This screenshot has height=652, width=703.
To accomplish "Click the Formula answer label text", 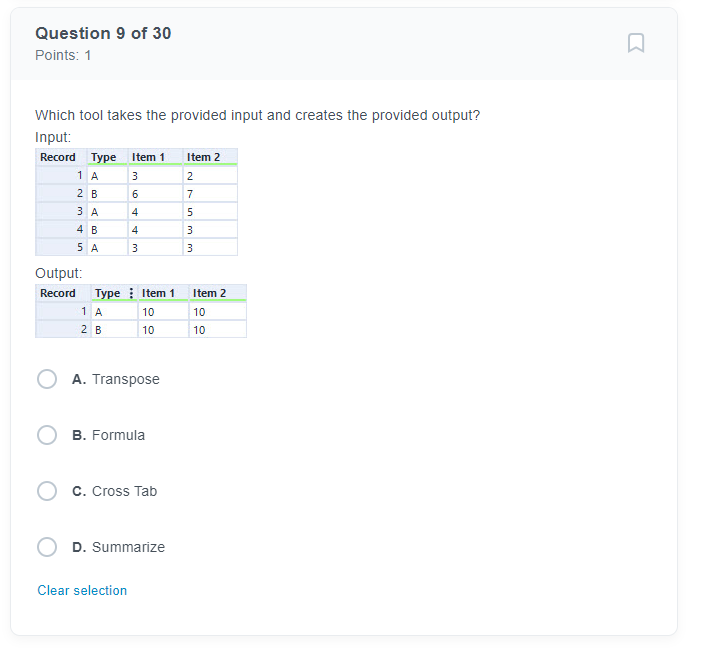I will pyautogui.click(x=118, y=435).
